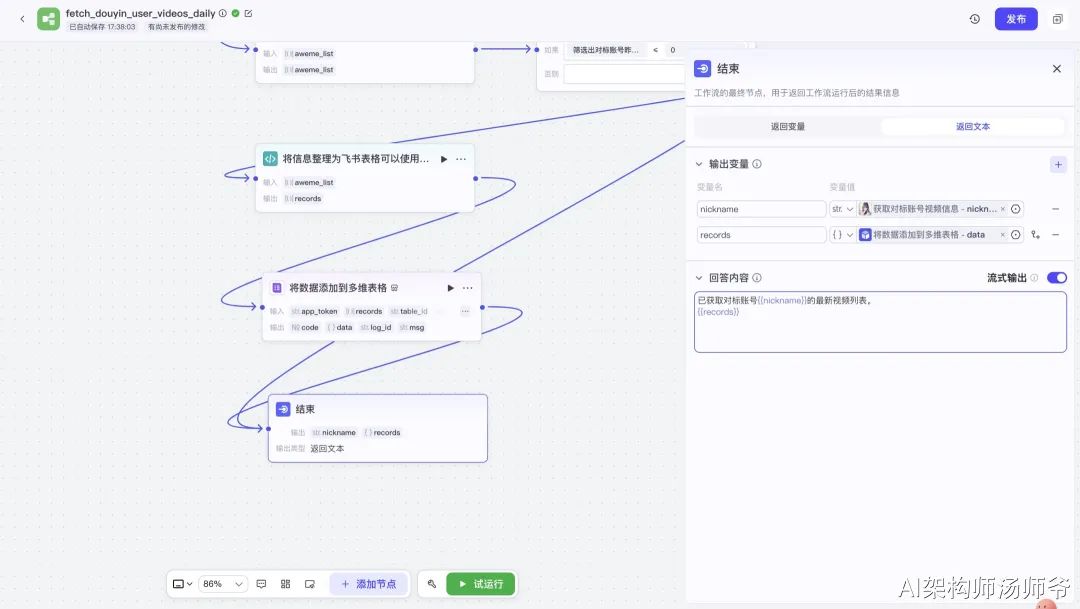Toggle the 流式输出 streaming switch

click(1057, 278)
